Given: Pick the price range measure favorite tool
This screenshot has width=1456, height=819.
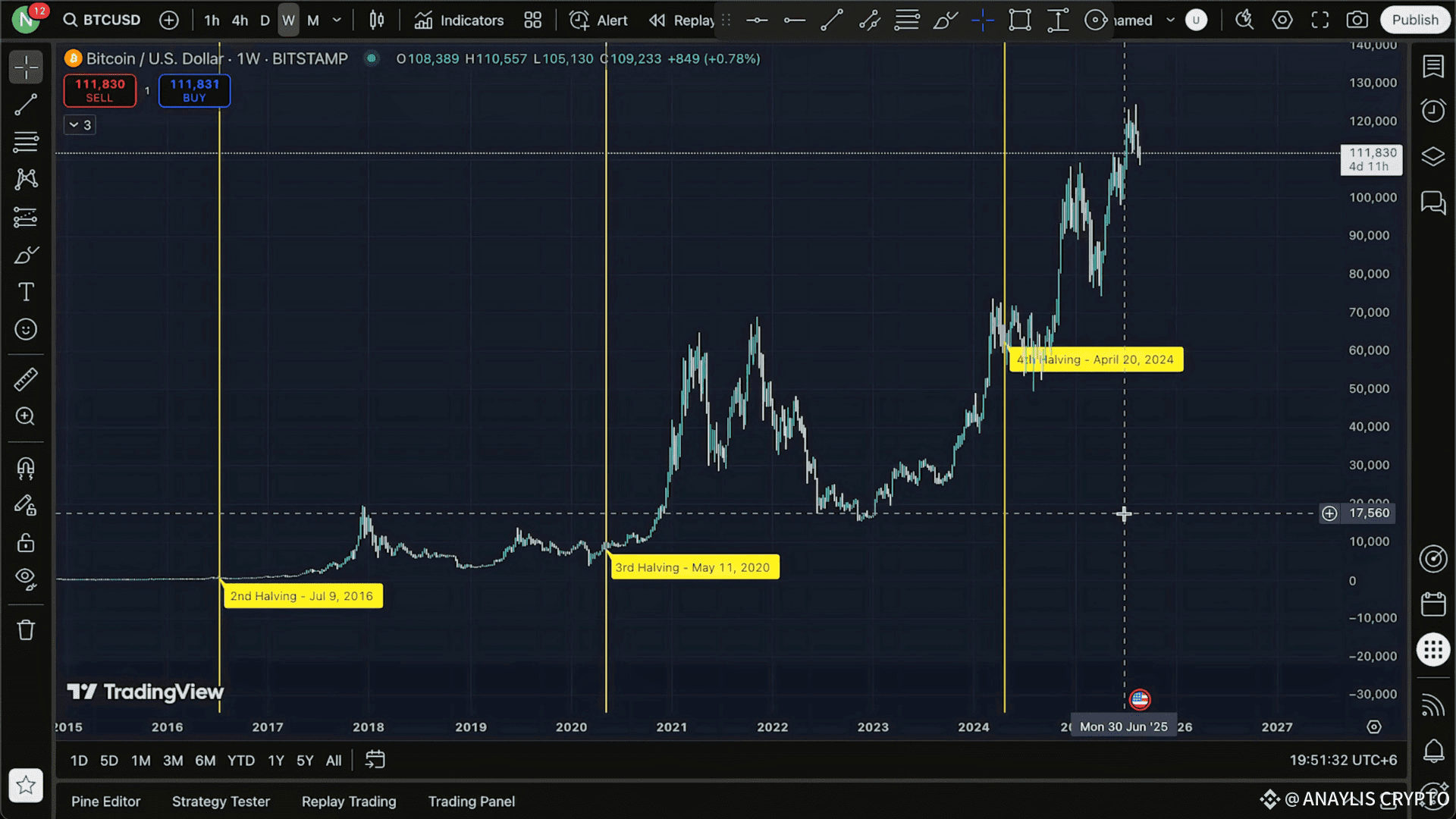Looking at the screenshot, I should 1058,20.
